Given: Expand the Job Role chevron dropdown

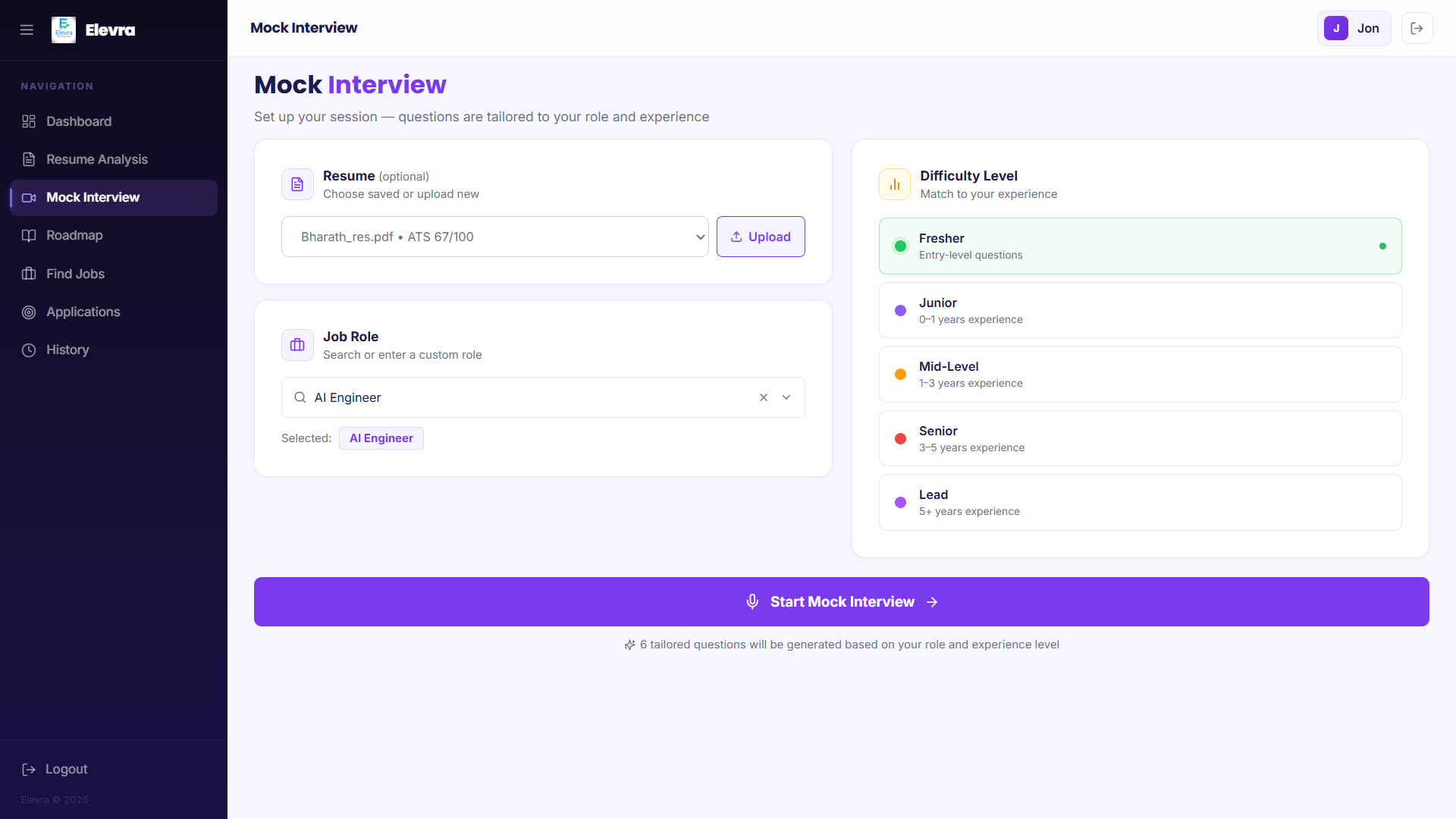Looking at the screenshot, I should tap(786, 397).
